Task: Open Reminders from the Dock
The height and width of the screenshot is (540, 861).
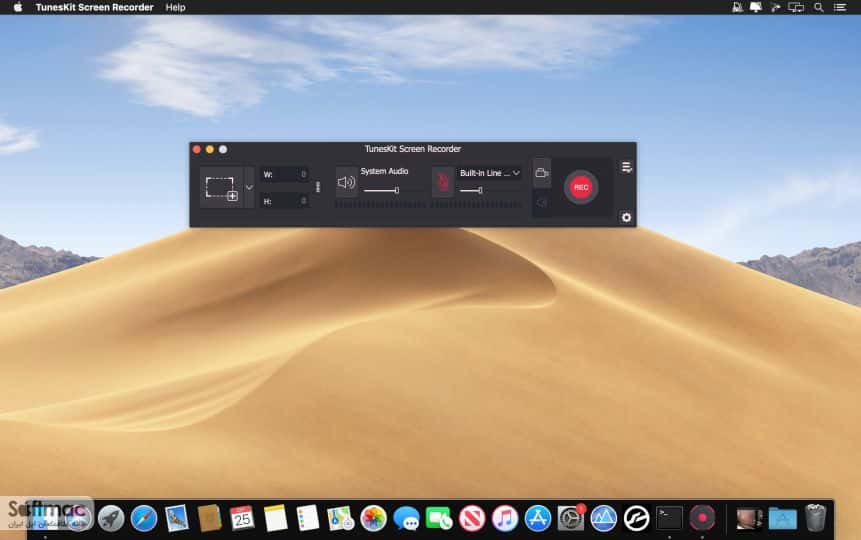Action: coord(308,518)
